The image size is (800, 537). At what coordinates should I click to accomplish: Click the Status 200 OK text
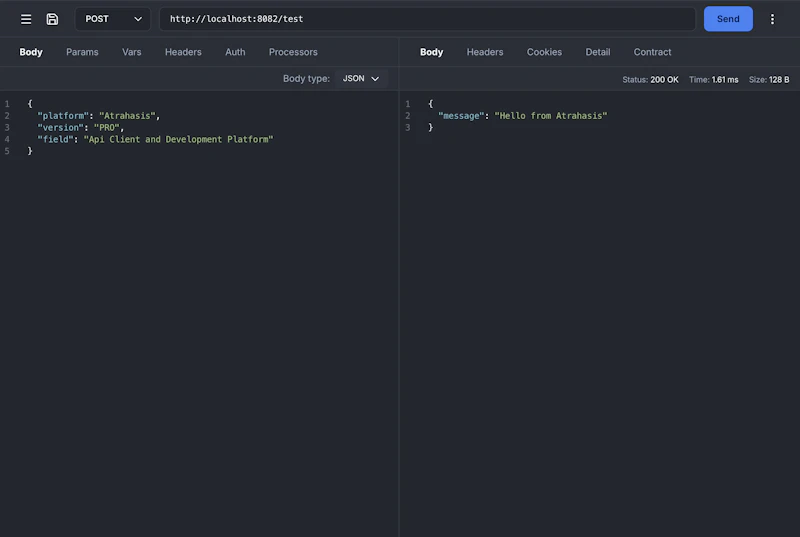[x=650, y=80]
